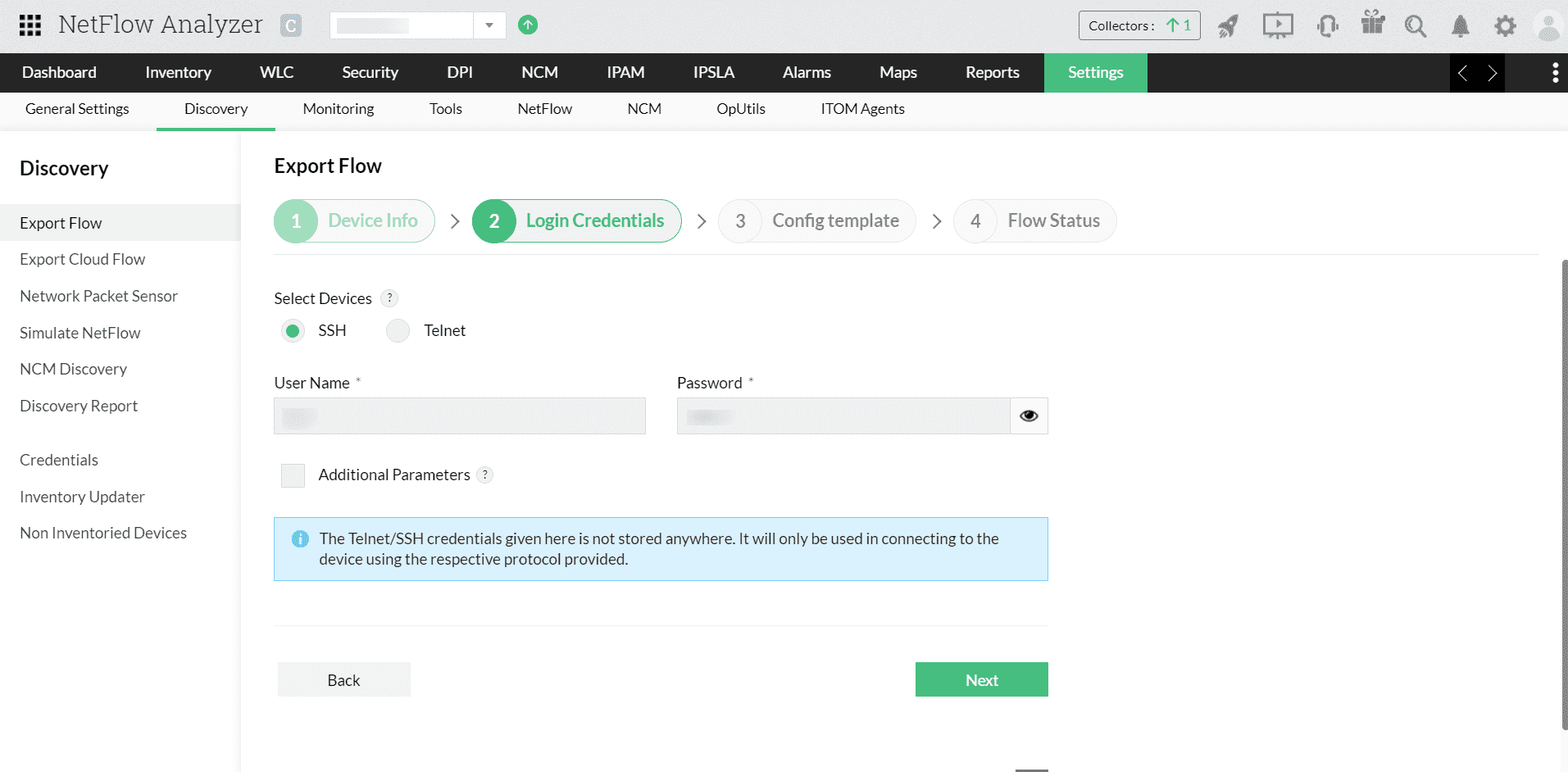
Task: Switch to the NCM settings sub-tab
Action: [x=644, y=109]
